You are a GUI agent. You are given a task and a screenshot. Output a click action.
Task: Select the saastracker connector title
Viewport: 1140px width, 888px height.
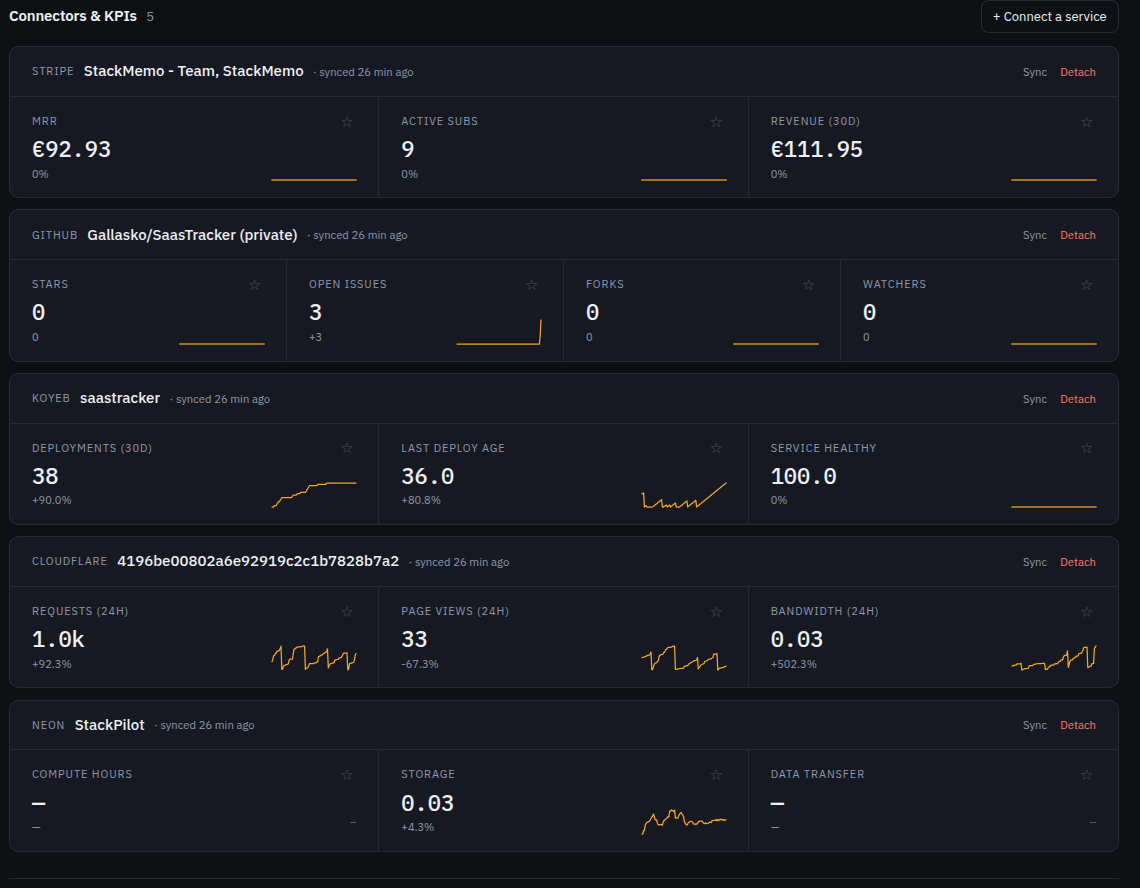click(x=120, y=398)
